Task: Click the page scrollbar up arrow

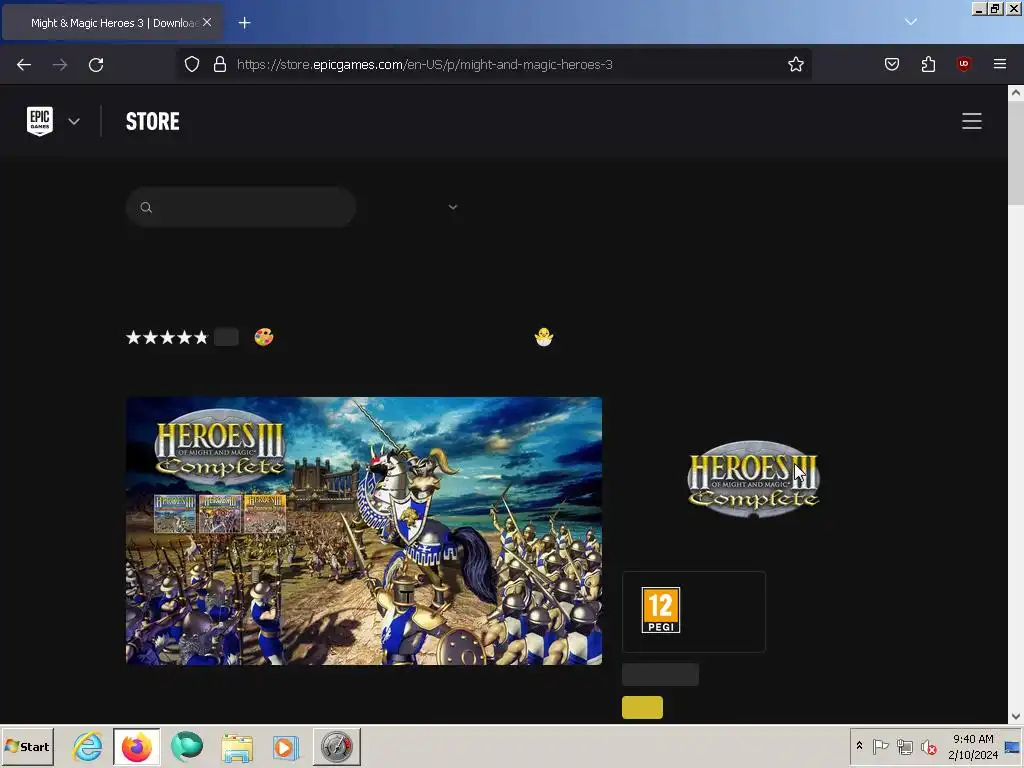Action: coord(1016,93)
